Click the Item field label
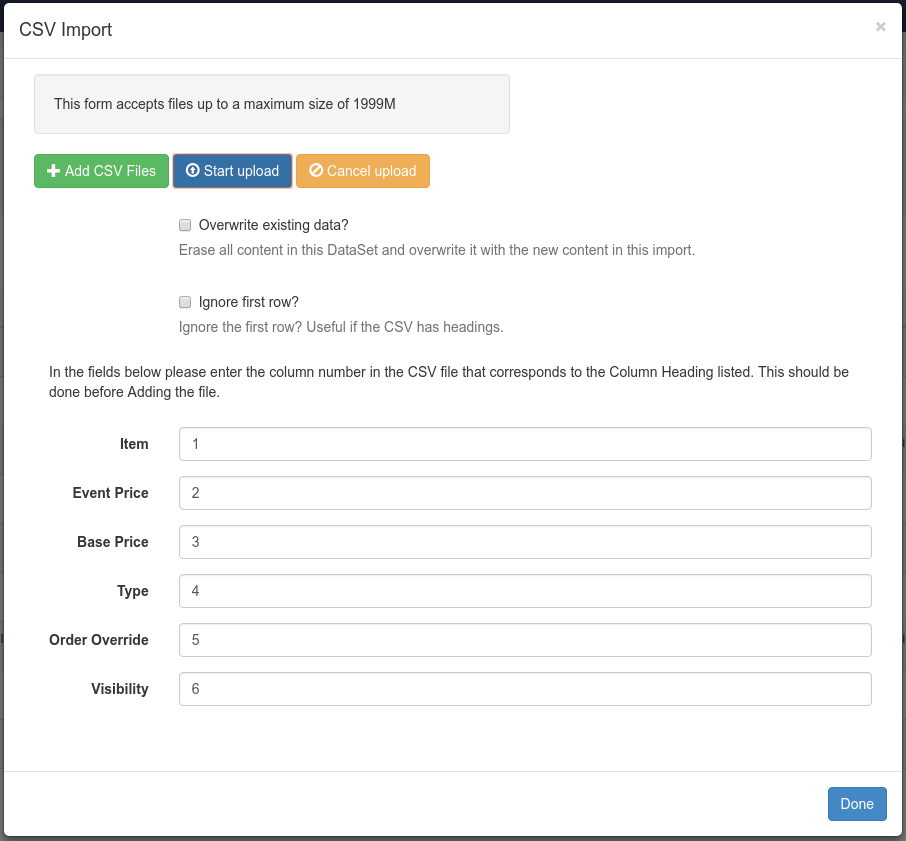Screen dimensions: 906x841 click(135, 444)
